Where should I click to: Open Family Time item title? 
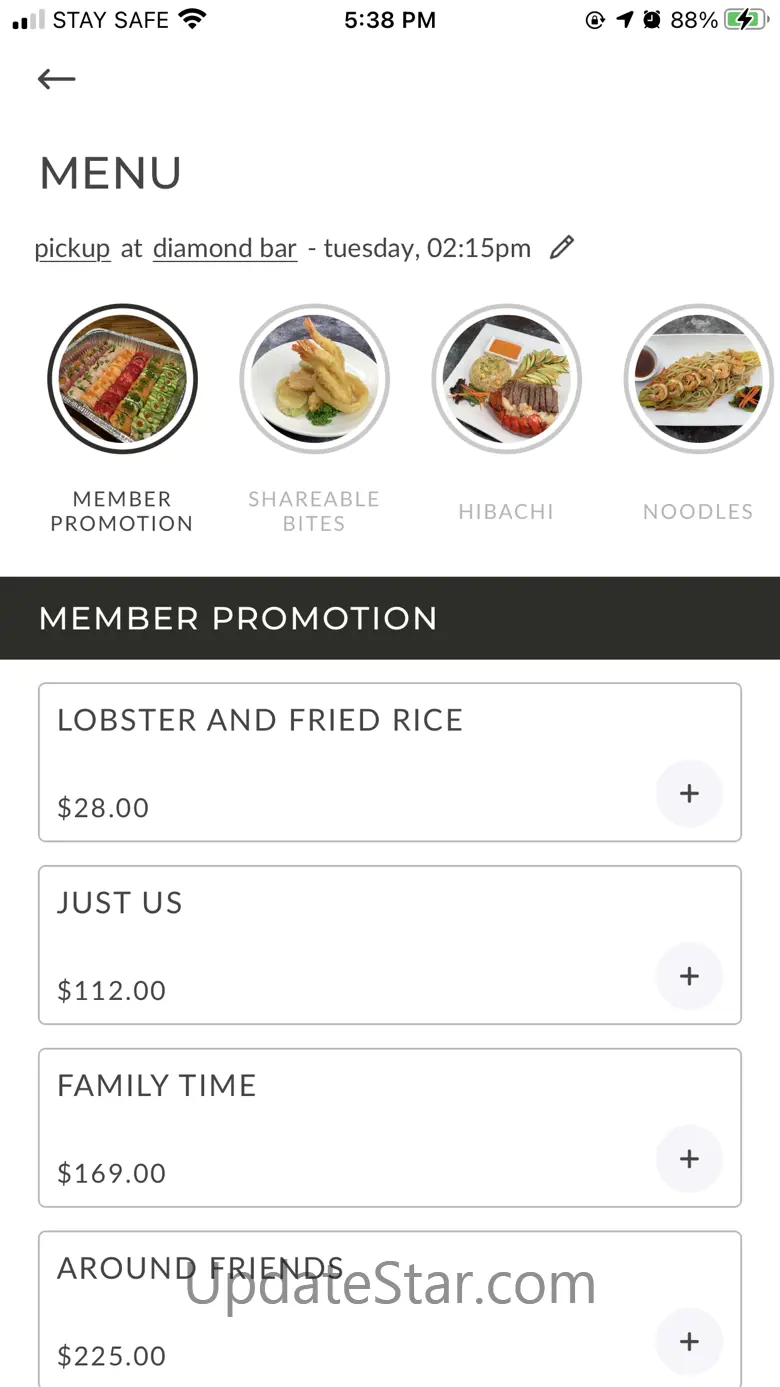click(x=157, y=1085)
